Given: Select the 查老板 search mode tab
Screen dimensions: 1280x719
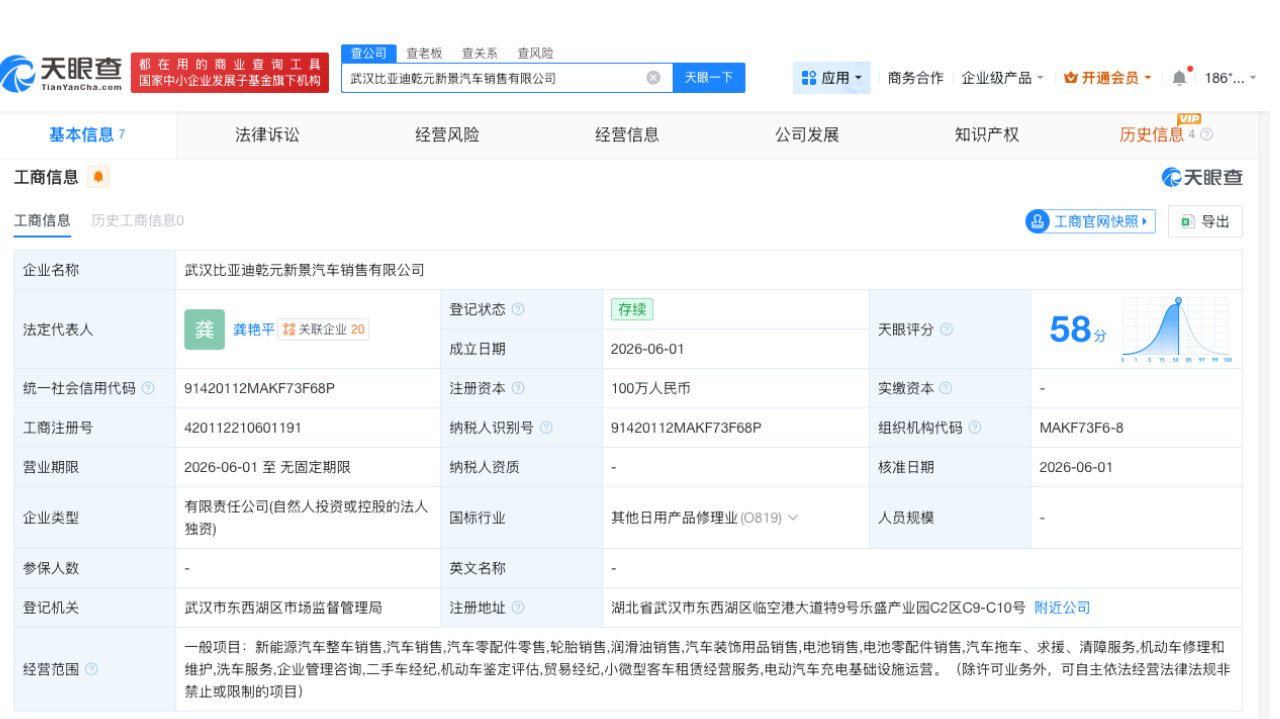Looking at the screenshot, I should (424, 53).
